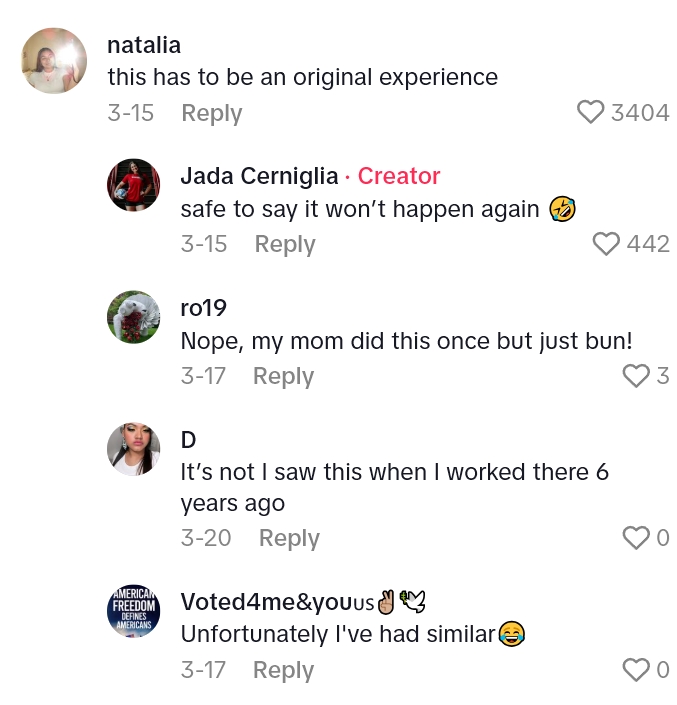Viewport: 677px width, 705px height.
Task: Like Voted4me&you's comment with the heart
Action: [x=636, y=669]
